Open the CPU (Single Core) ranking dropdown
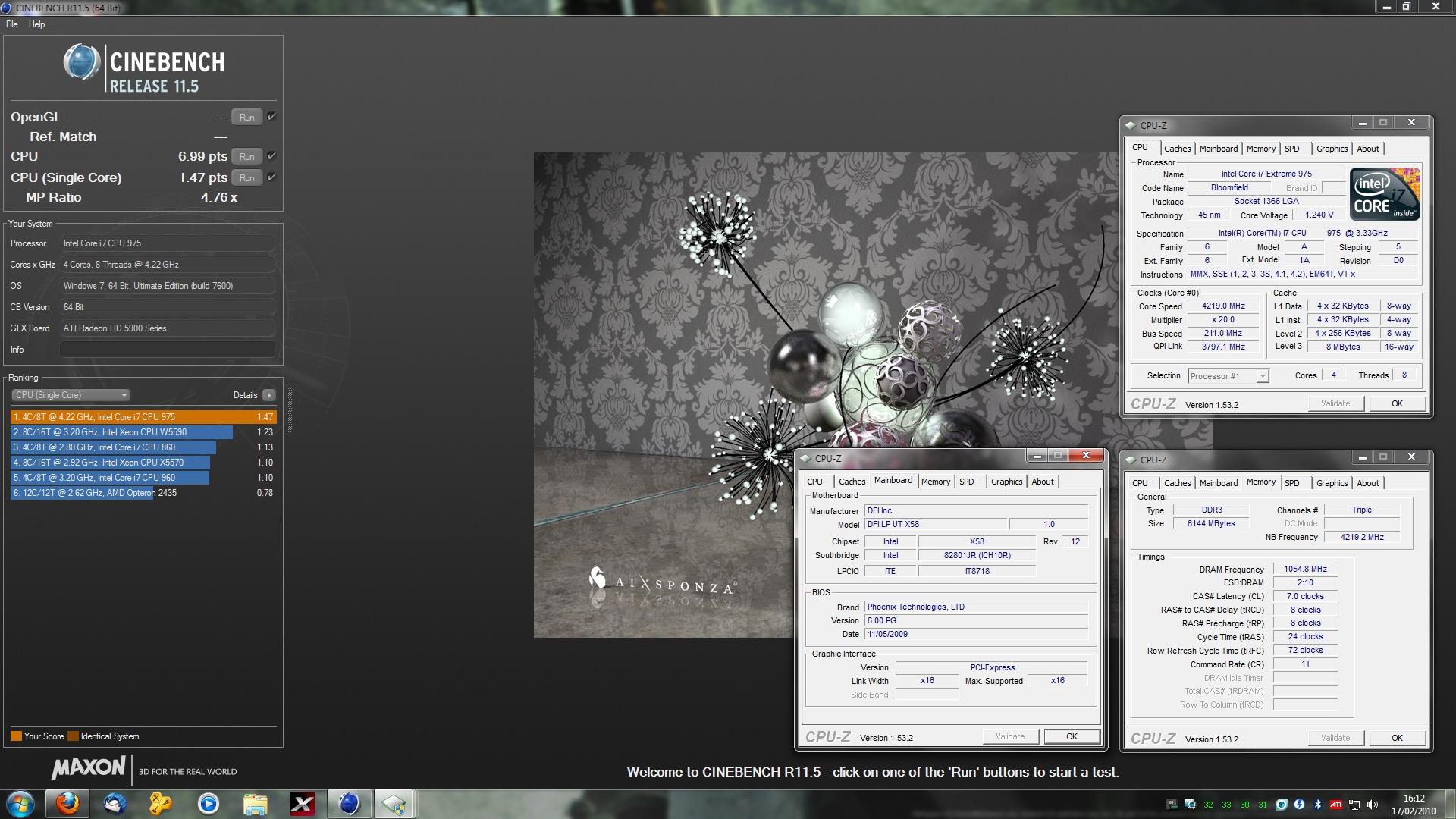The height and width of the screenshot is (819, 1456). tap(71, 395)
